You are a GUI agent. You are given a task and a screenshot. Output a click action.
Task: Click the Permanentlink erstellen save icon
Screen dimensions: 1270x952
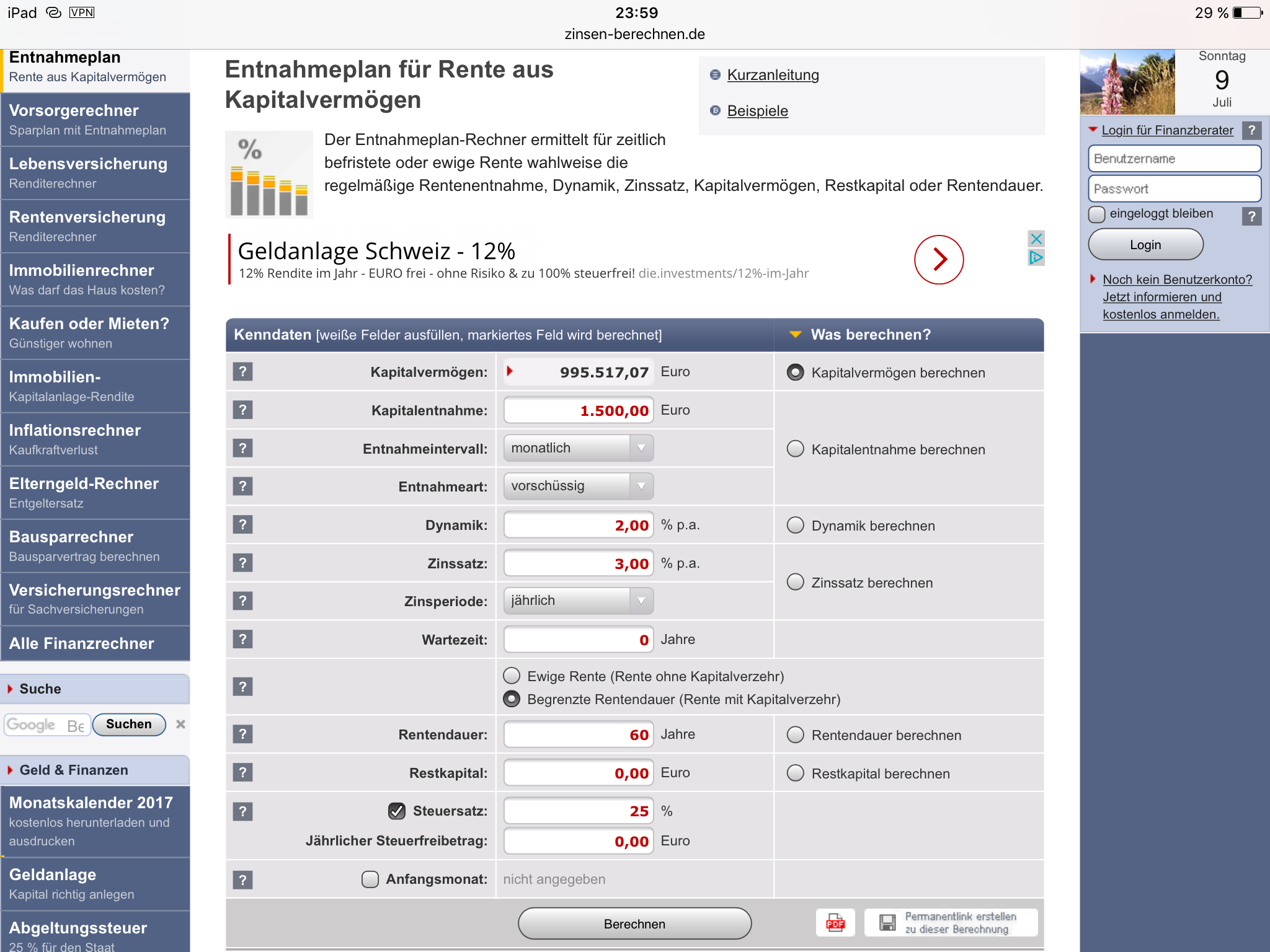click(887, 923)
